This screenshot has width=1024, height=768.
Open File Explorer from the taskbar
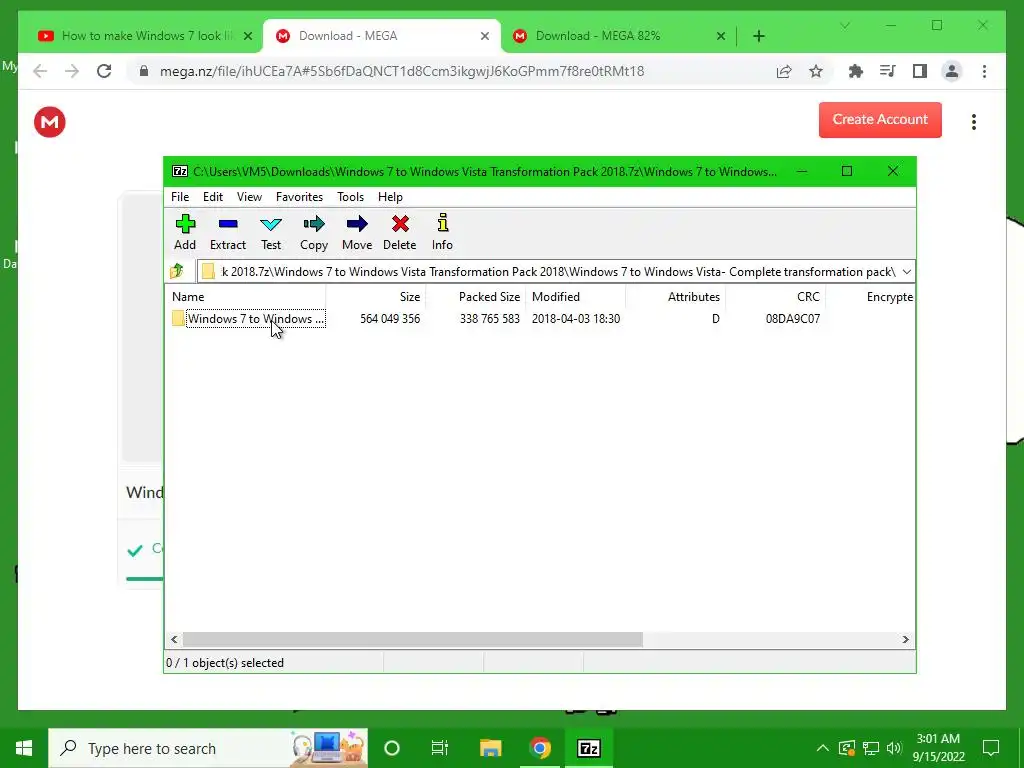pyautogui.click(x=490, y=748)
